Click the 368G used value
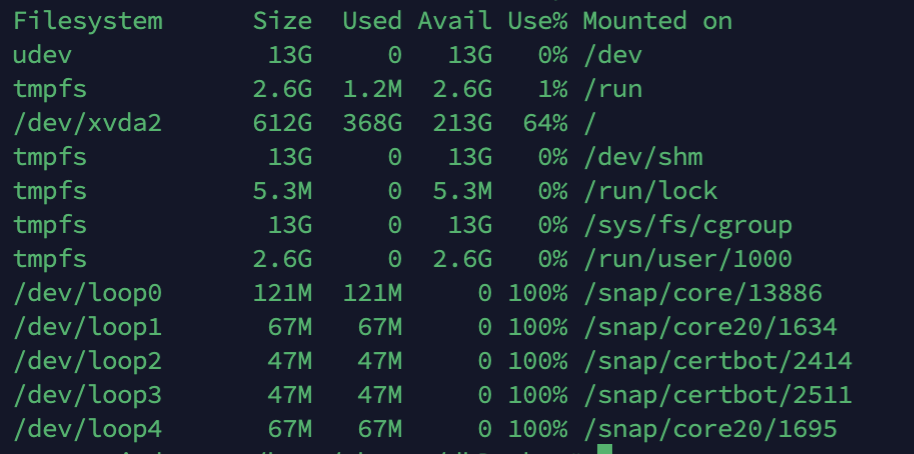This screenshot has width=914, height=454. [x=372, y=123]
